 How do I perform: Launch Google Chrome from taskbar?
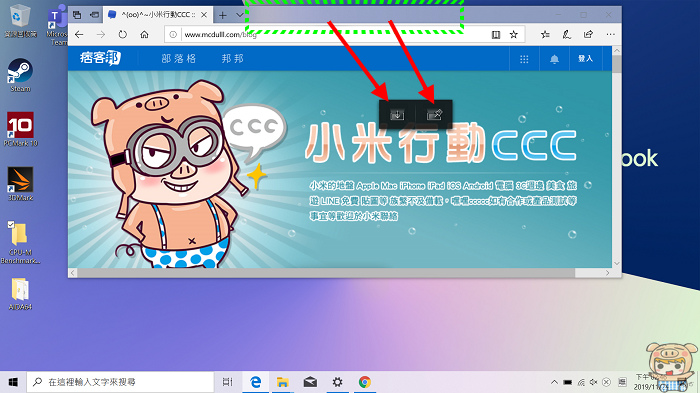365,382
